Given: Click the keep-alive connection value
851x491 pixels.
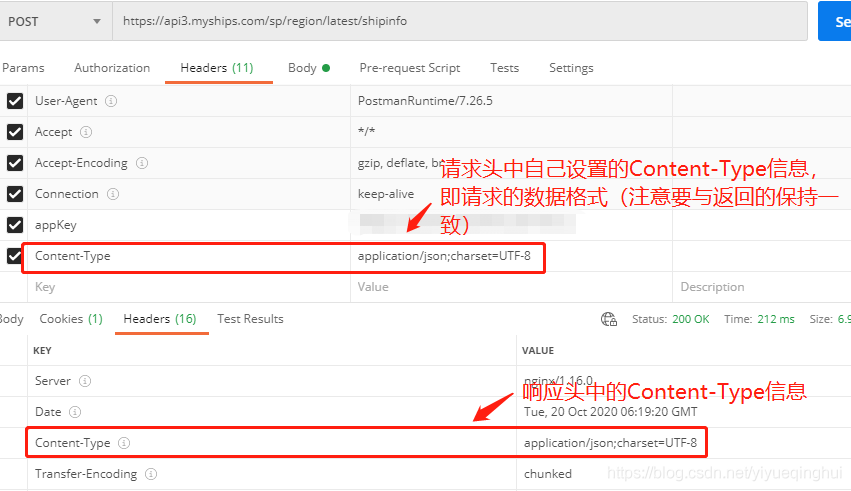Looking at the screenshot, I should point(386,194).
